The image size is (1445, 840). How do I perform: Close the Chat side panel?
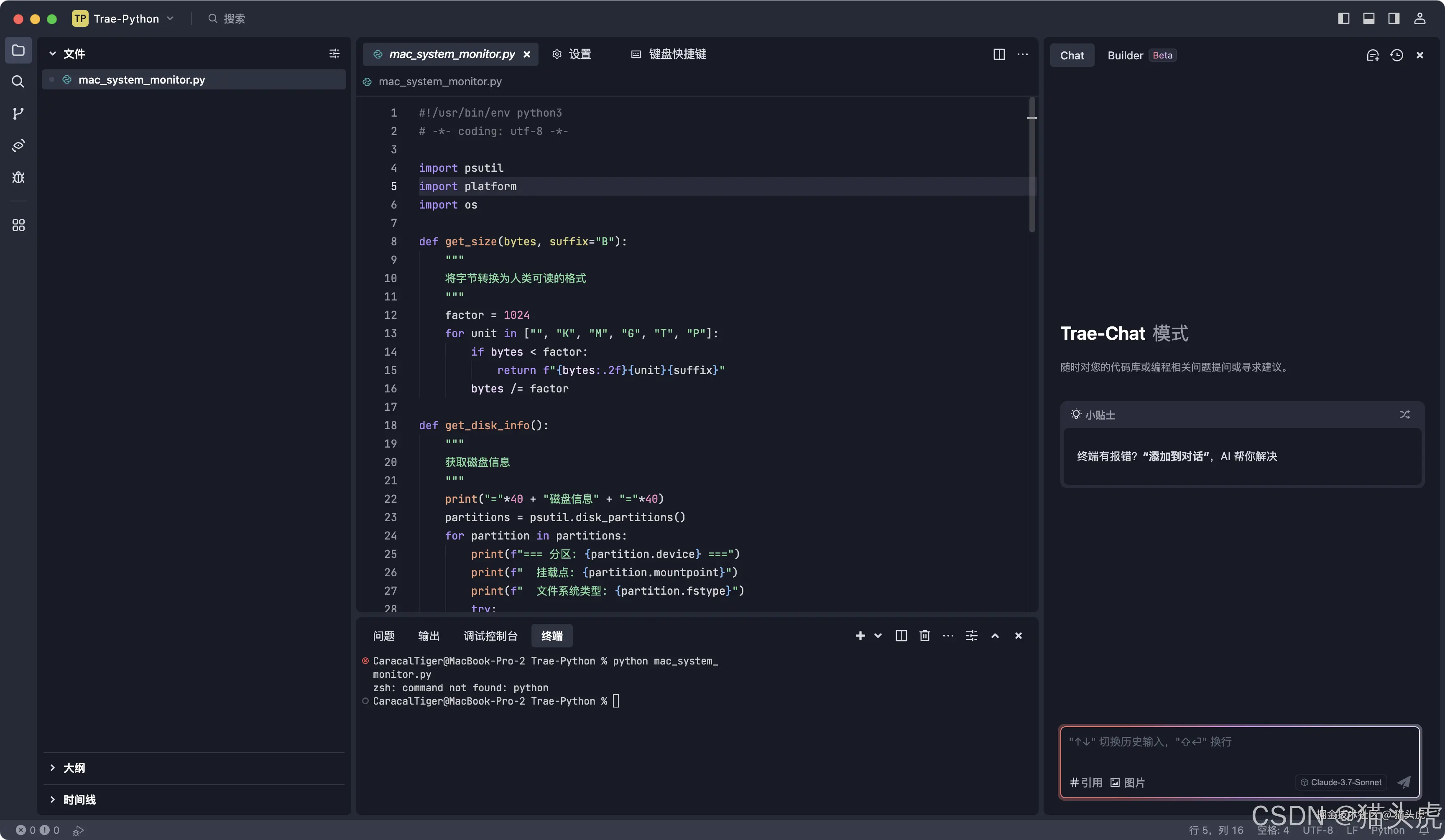coord(1420,56)
